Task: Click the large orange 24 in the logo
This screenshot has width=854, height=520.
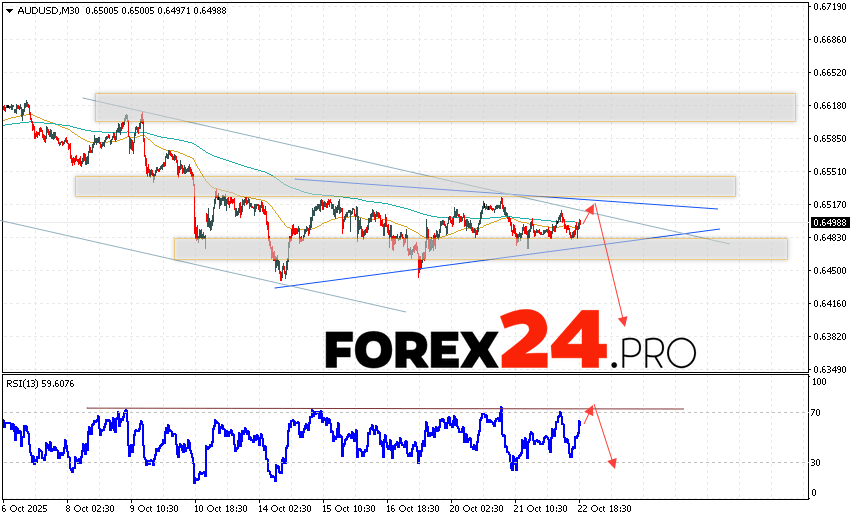Action: [554, 340]
